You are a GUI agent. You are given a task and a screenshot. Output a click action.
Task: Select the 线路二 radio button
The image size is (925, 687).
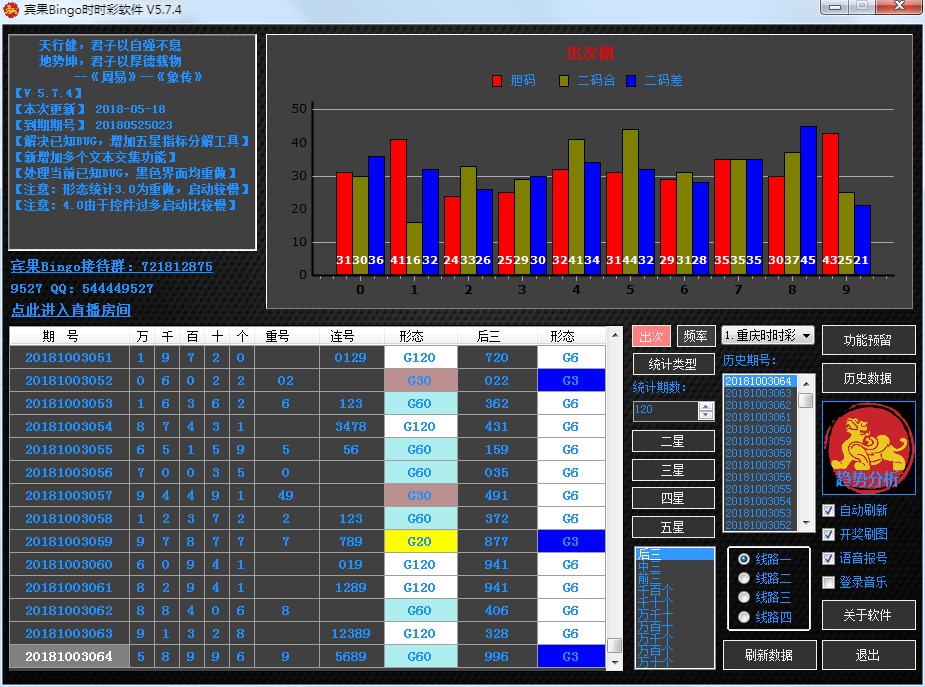tap(743, 578)
